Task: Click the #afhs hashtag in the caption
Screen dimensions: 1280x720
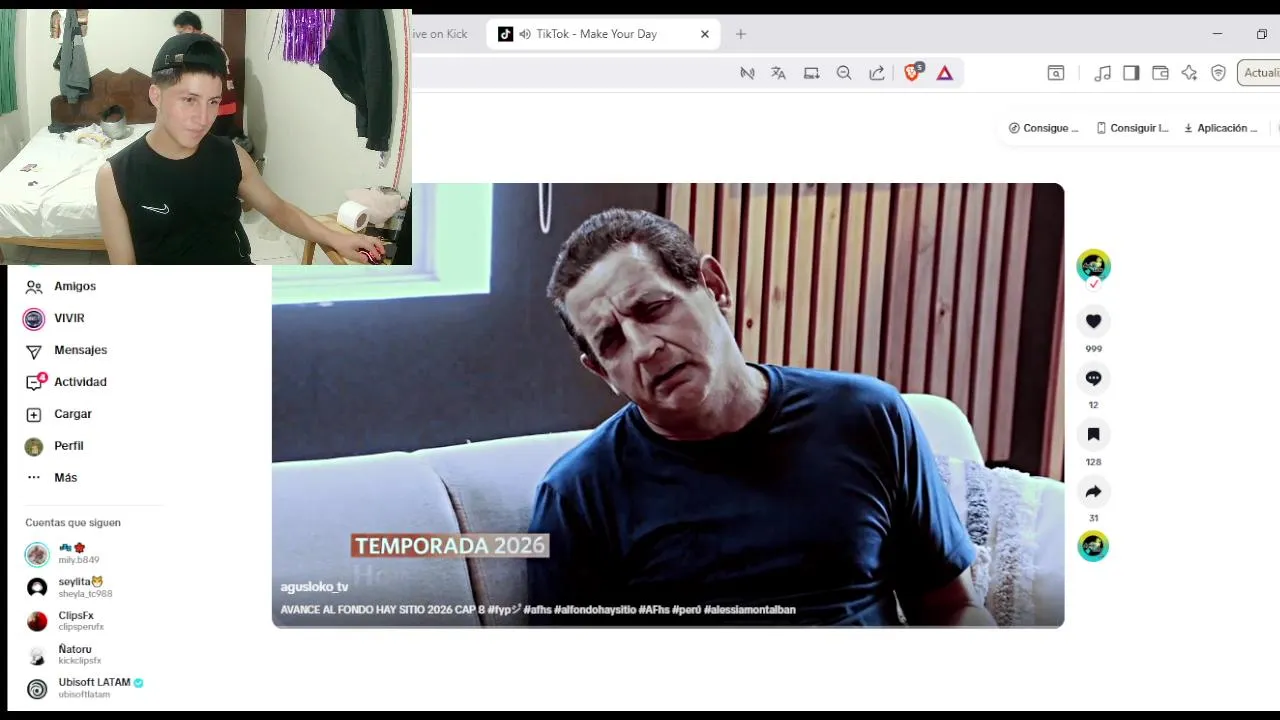Action: [537, 609]
